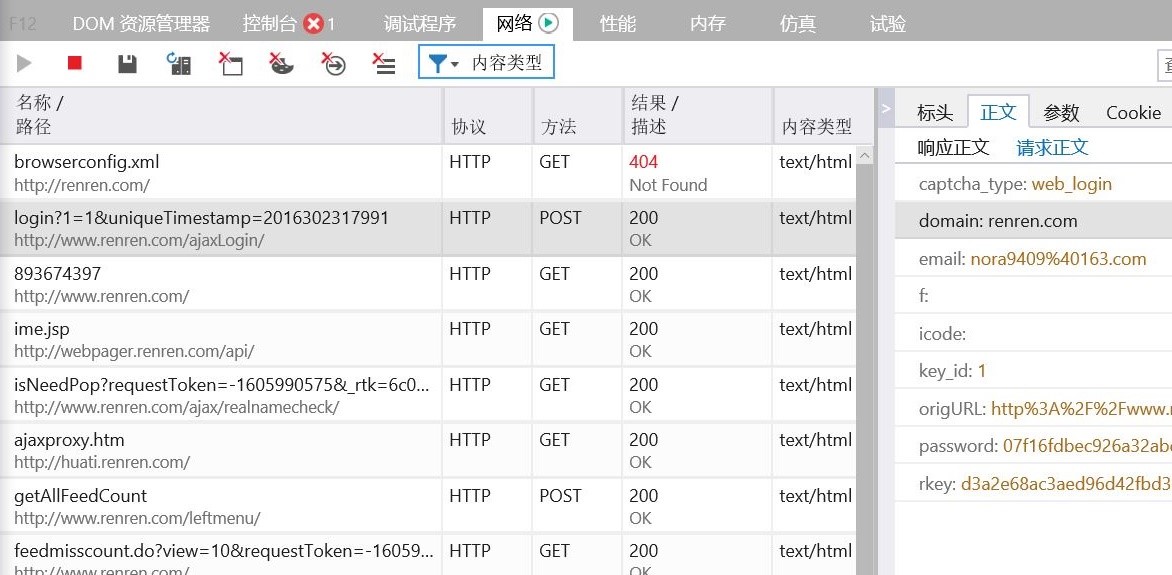The height and width of the screenshot is (575, 1172).
Task: Sort by 名称 / 路径 column header
Action: pos(221,115)
